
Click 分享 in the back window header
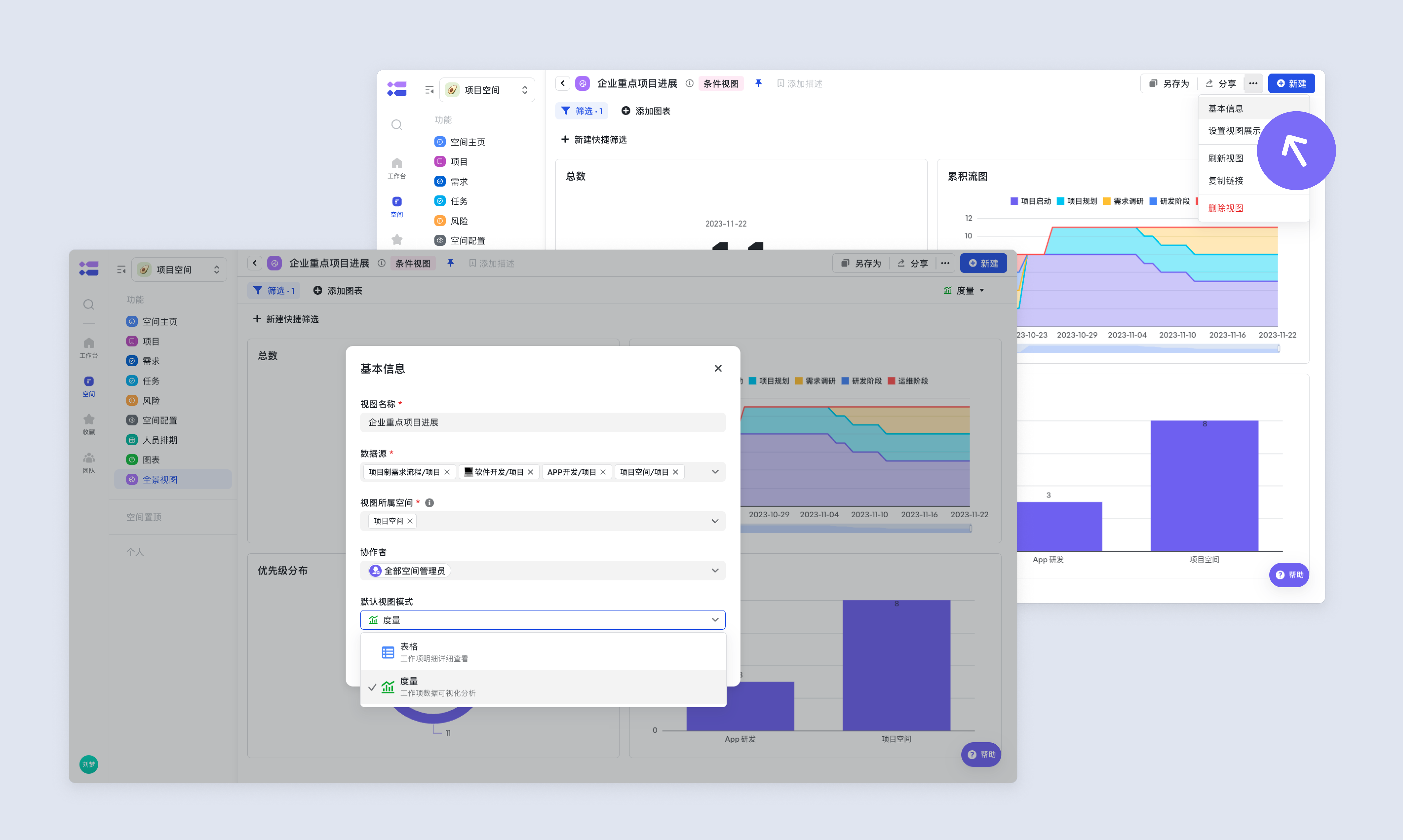coord(1221,83)
